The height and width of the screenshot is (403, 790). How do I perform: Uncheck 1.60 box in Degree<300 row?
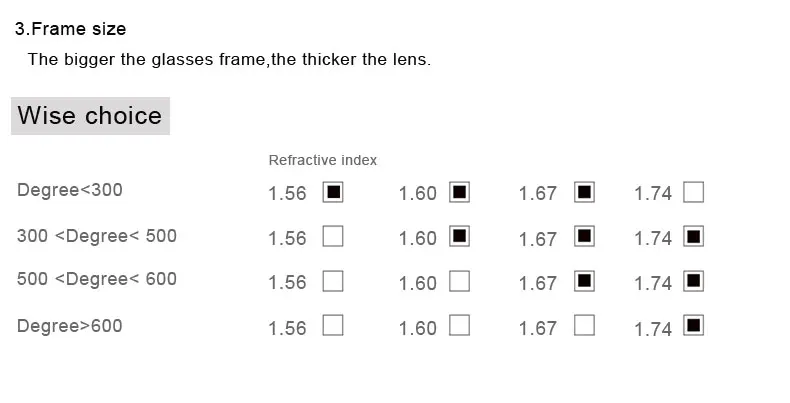pyautogui.click(x=459, y=192)
